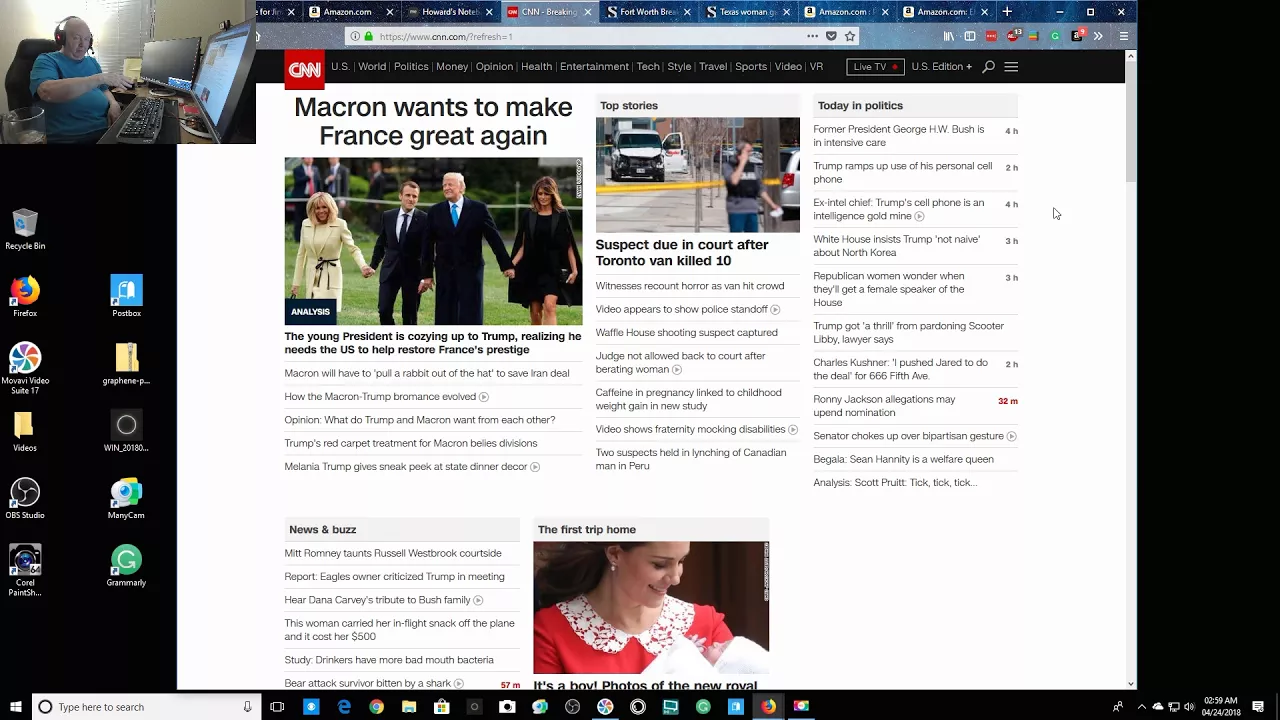The height and width of the screenshot is (720, 1280).
Task: Open the Firefox application menu
Action: click(1124, 36)
